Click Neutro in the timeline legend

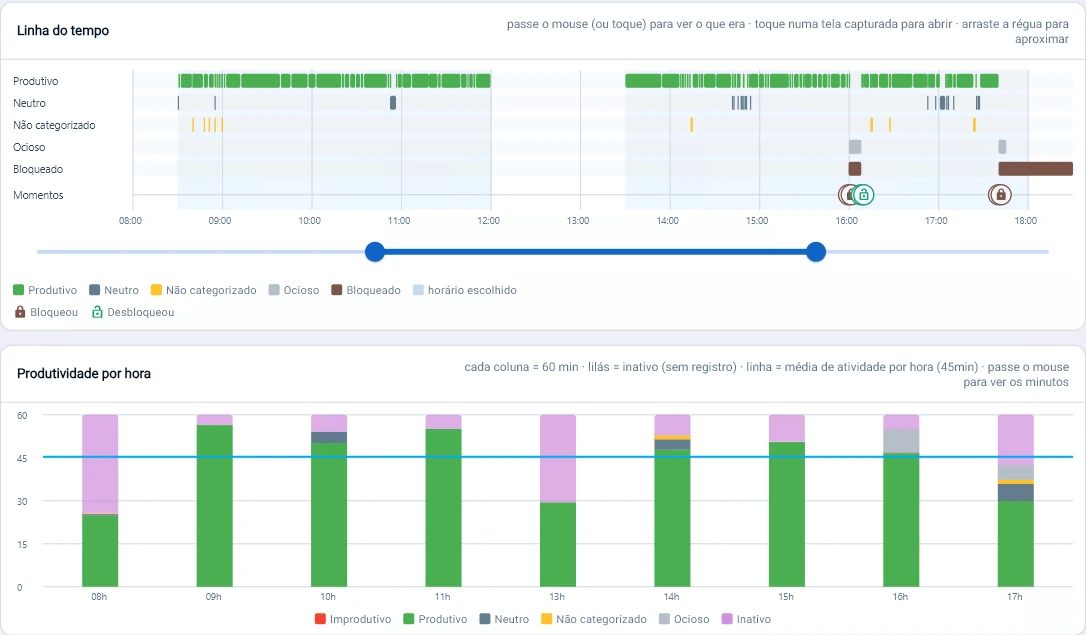click(114, 290)
